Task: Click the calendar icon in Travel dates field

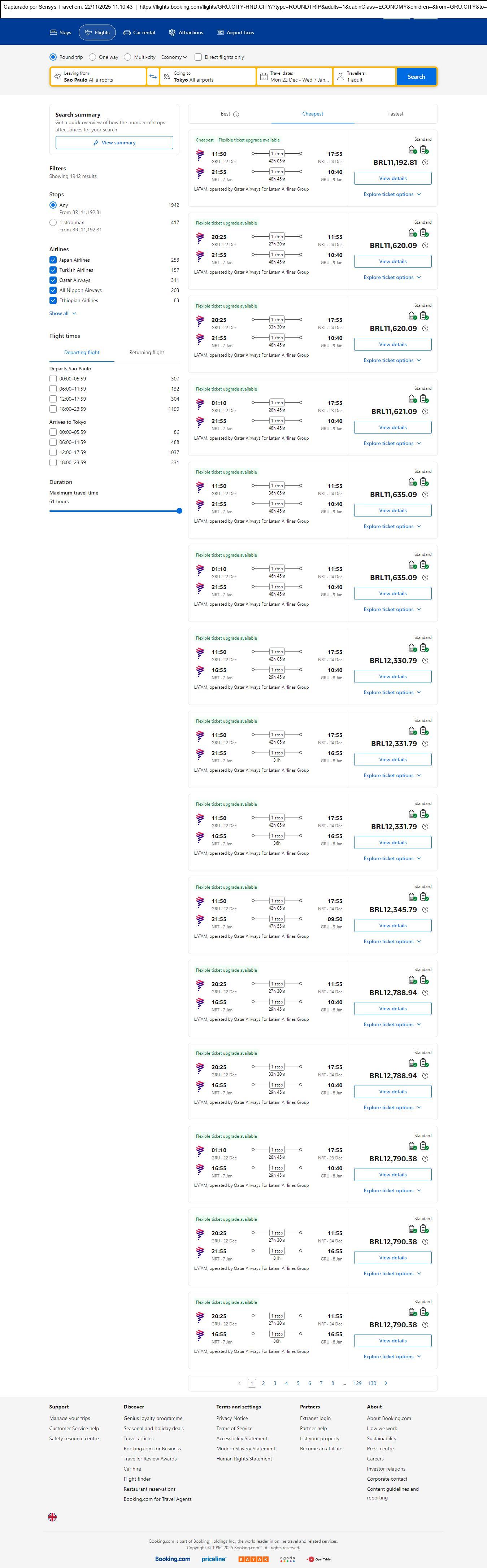Action: [x=264, y=77]
